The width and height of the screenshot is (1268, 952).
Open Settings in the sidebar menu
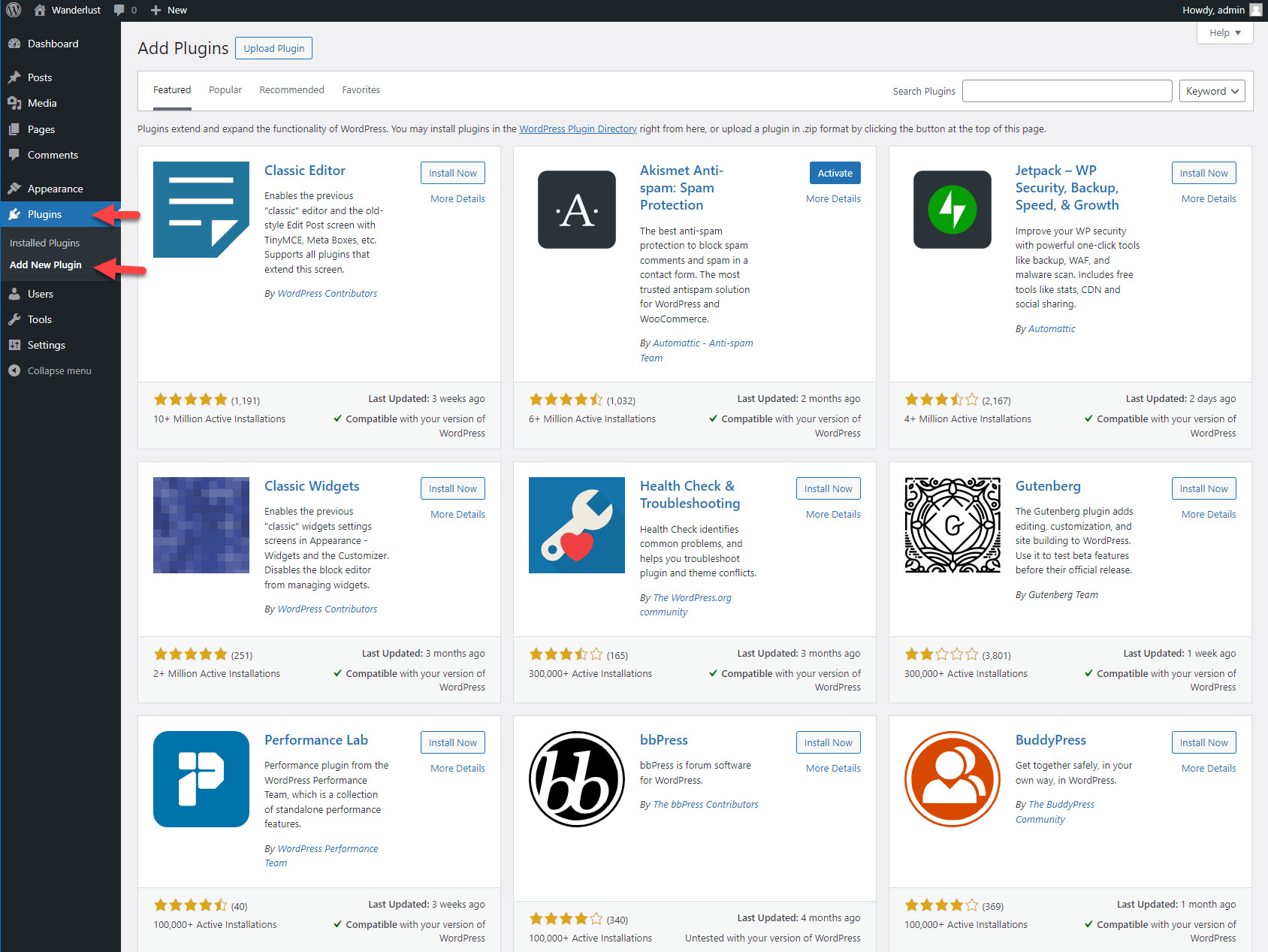pos(46,345)
